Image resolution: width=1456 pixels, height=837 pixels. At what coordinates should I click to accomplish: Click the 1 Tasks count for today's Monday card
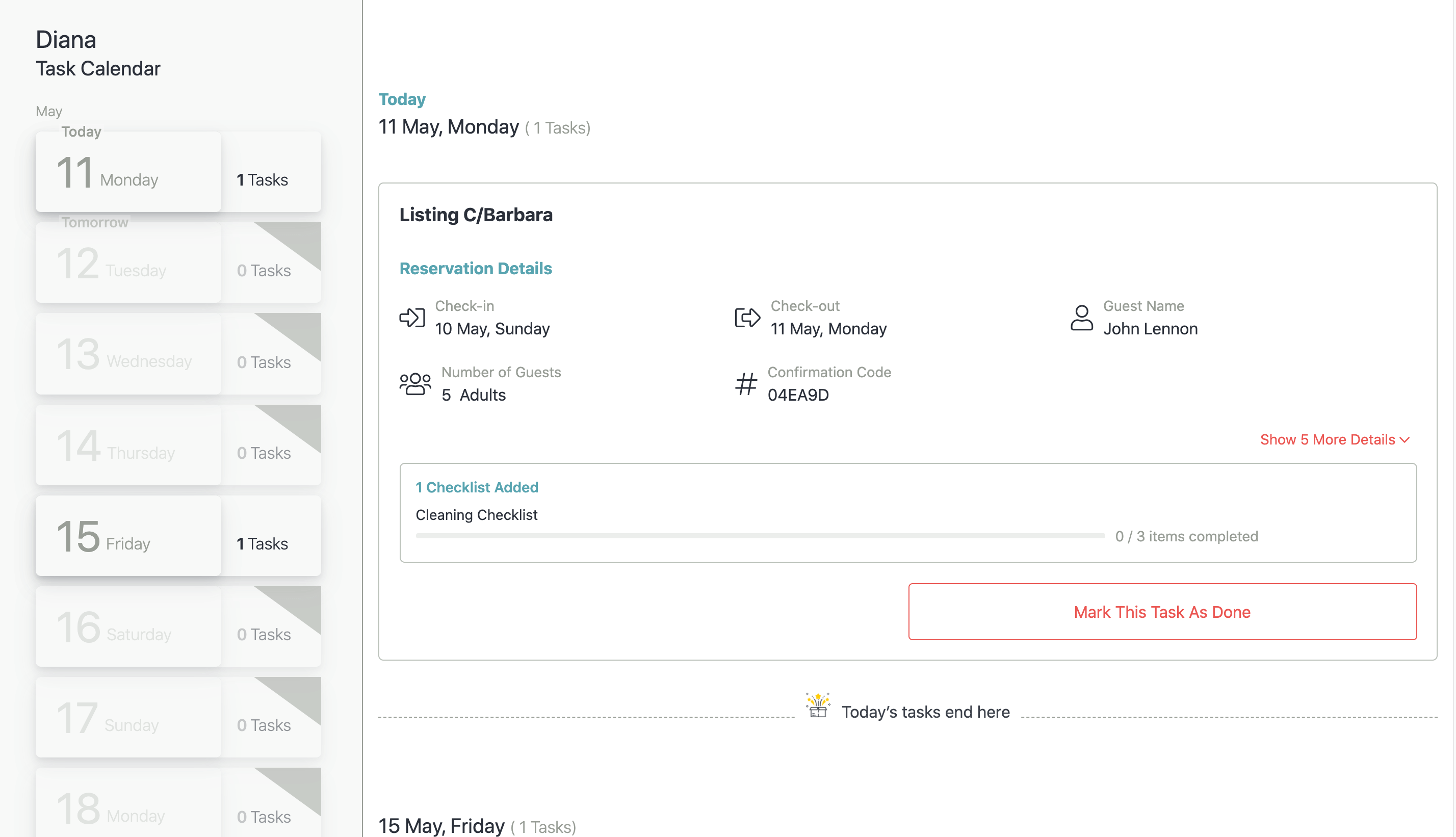[x=262, y=180]
